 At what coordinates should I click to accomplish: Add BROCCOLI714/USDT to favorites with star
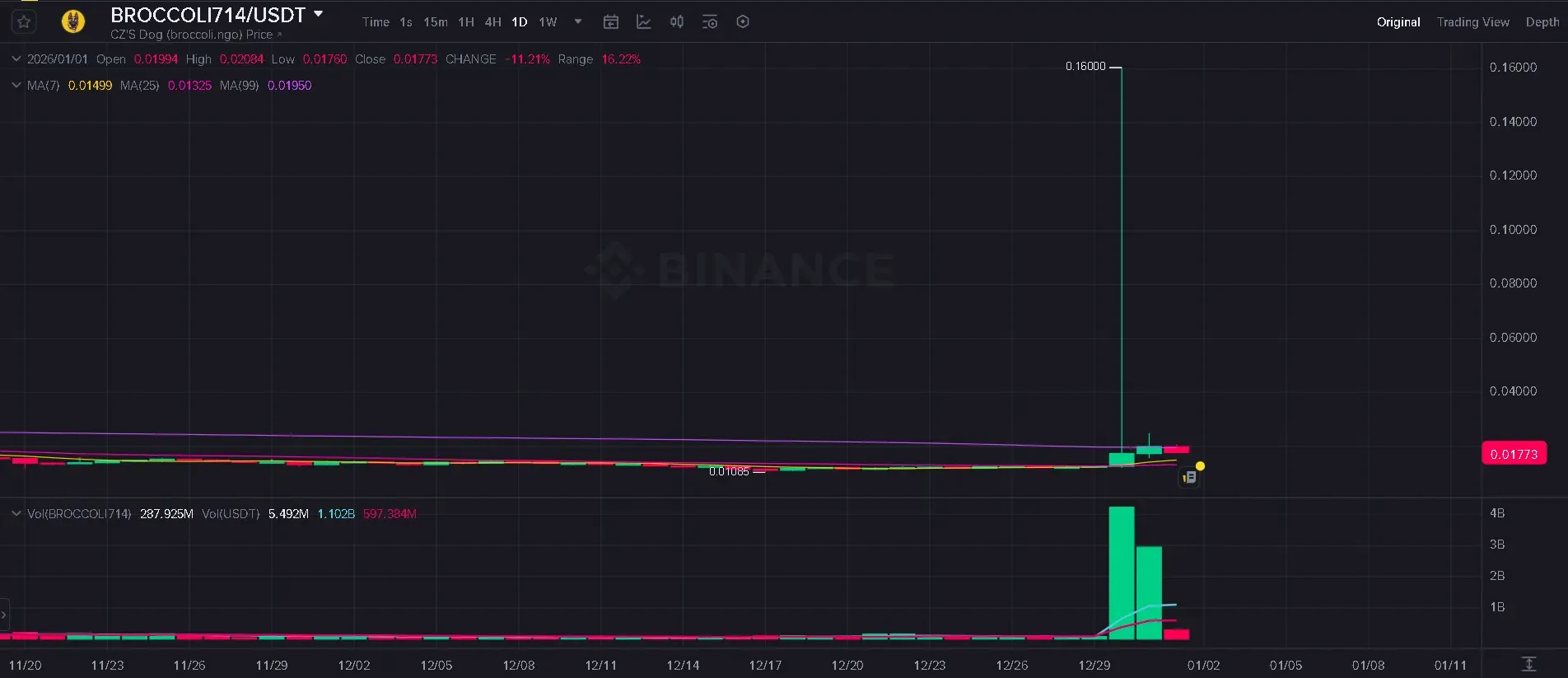[24, 22]
